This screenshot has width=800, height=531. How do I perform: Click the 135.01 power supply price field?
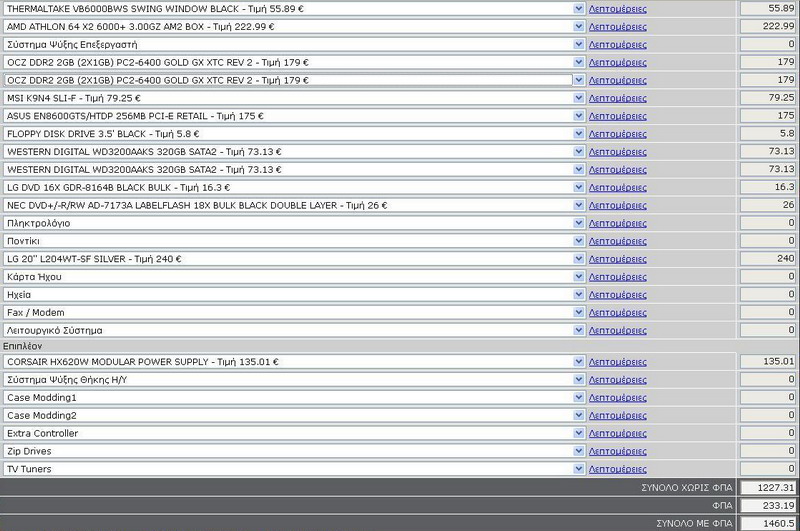tap(768, 361)
